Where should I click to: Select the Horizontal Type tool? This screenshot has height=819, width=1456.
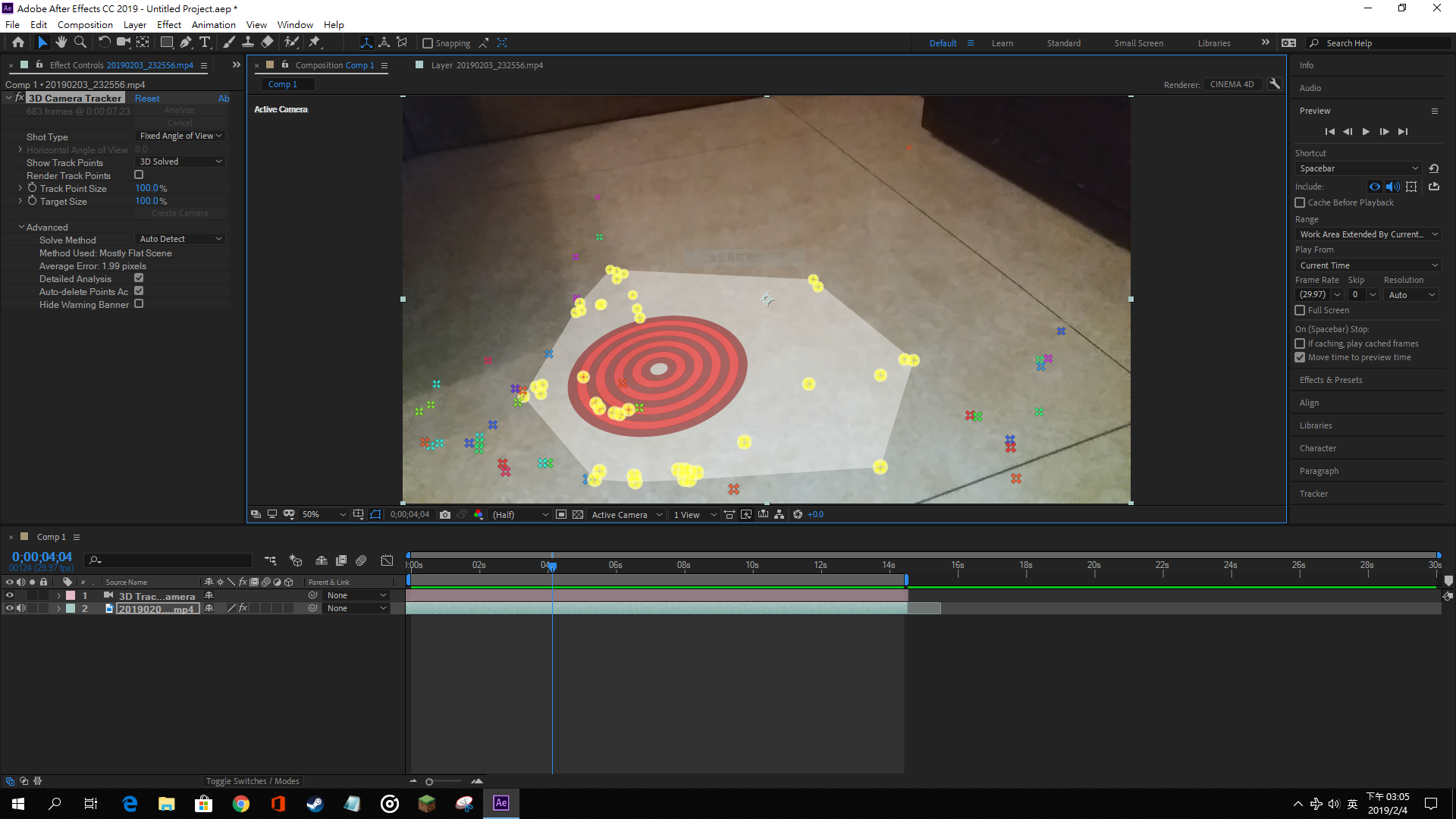click(205, 42)
